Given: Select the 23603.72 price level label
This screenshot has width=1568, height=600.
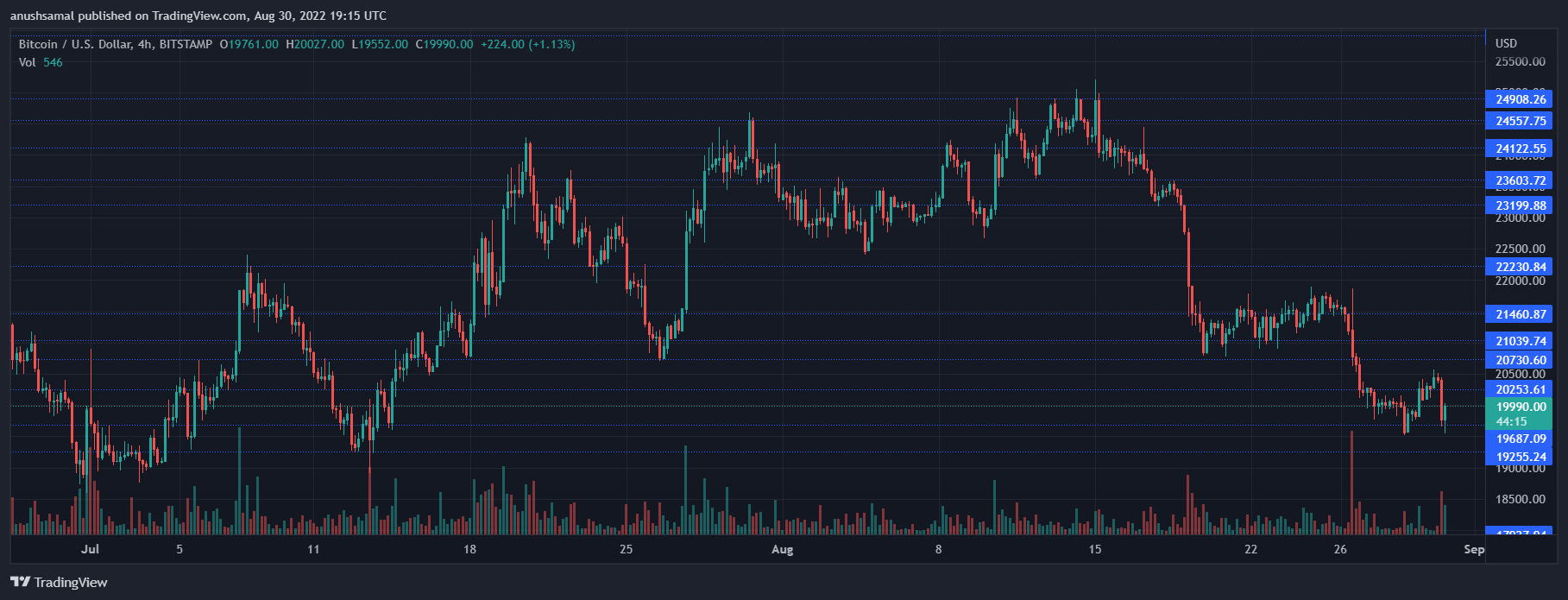Looking at the screenshot, I should [1521, 180].
